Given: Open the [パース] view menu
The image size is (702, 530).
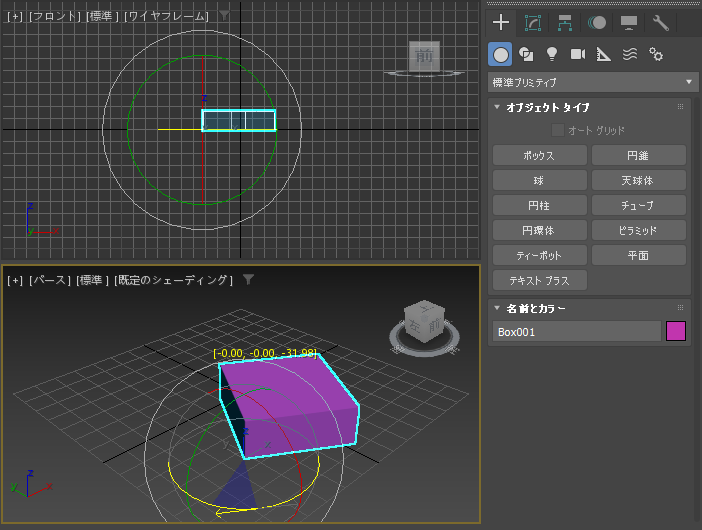Looking at the screenshot, I should click(x=50, y=281).
